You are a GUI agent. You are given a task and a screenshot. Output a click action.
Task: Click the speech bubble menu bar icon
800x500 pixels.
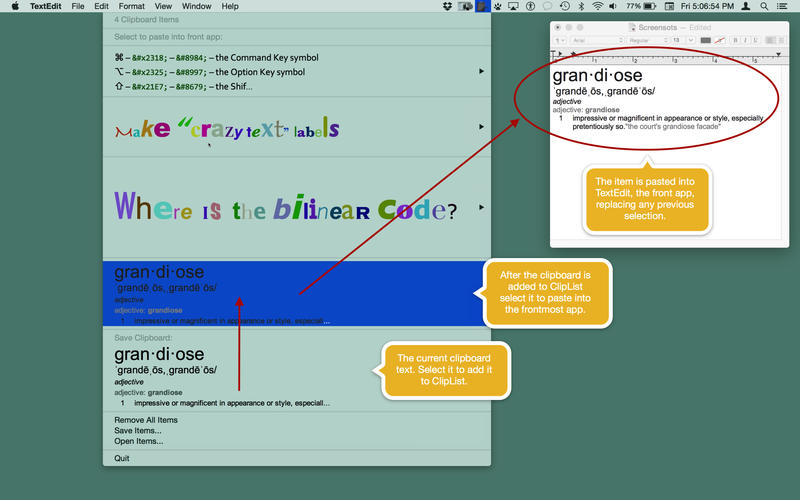[x=547, y=6]
